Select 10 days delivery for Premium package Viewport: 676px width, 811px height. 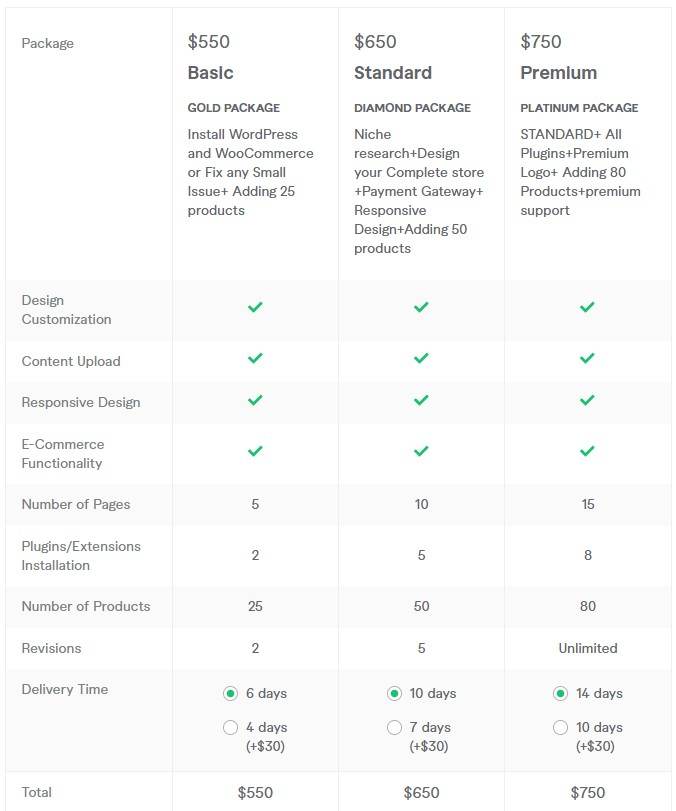562,727
